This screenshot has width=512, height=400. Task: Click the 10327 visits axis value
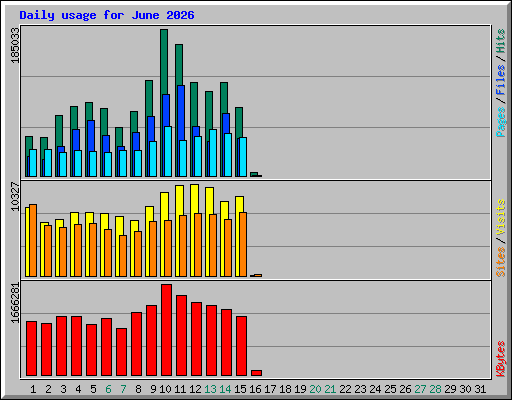tap(15, 196)
